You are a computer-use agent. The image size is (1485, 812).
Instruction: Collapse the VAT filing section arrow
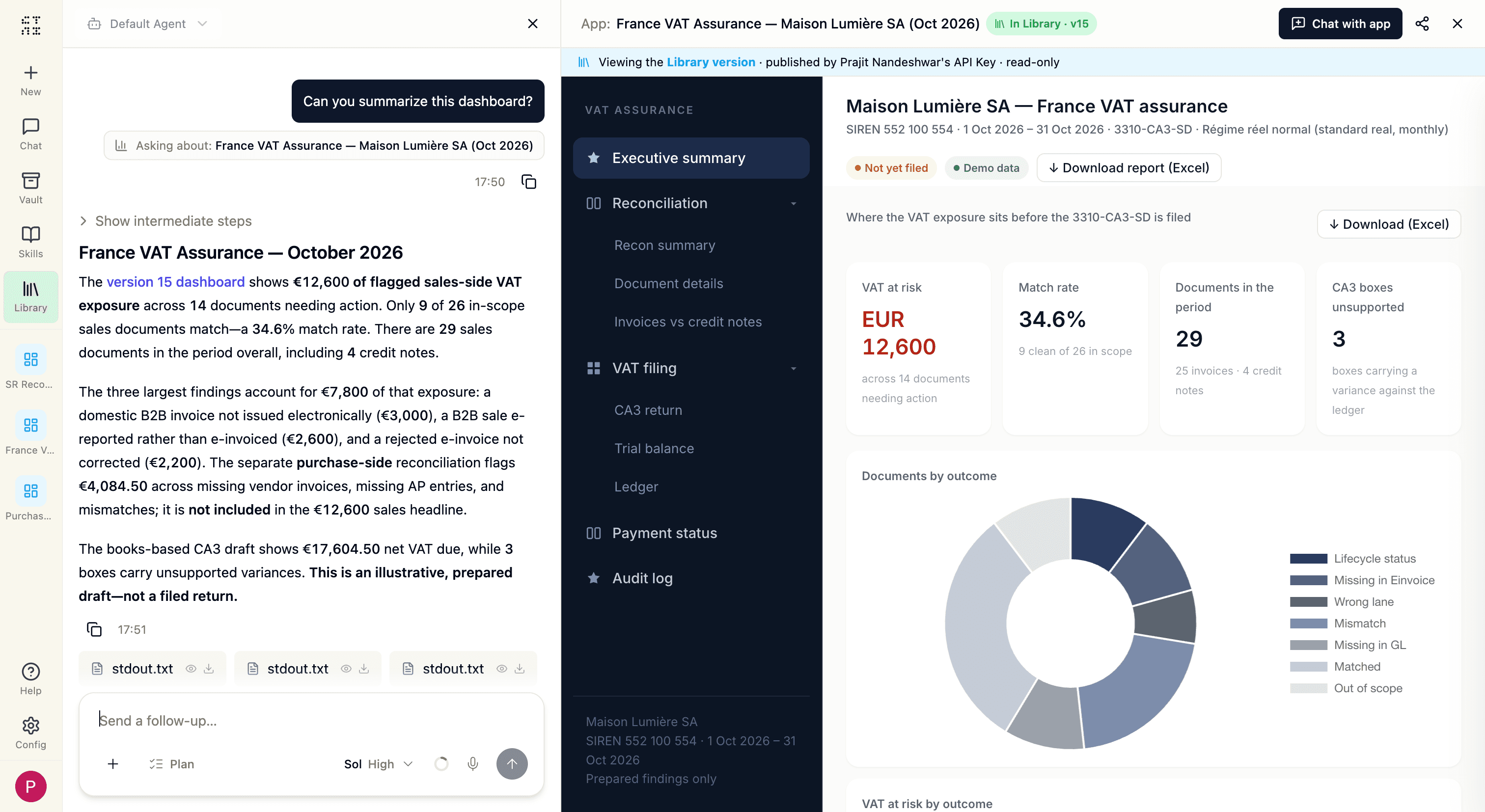coord(794,368)
